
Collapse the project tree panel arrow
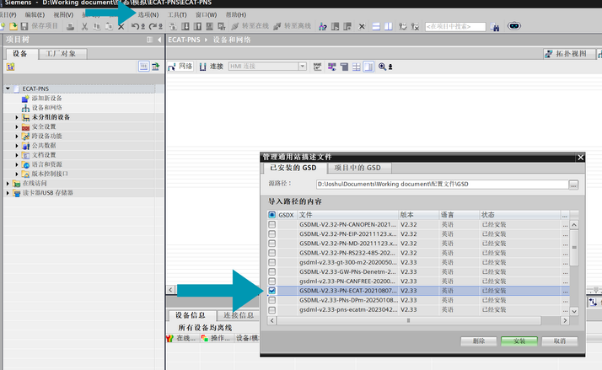[159, 40]
